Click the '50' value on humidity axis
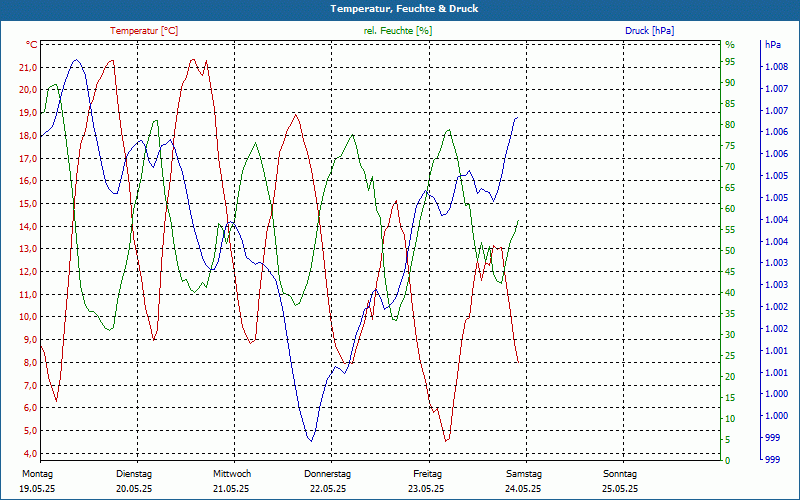Image resolution: width=800 pixels, height=500 pixels. click(x=730, y=251)
